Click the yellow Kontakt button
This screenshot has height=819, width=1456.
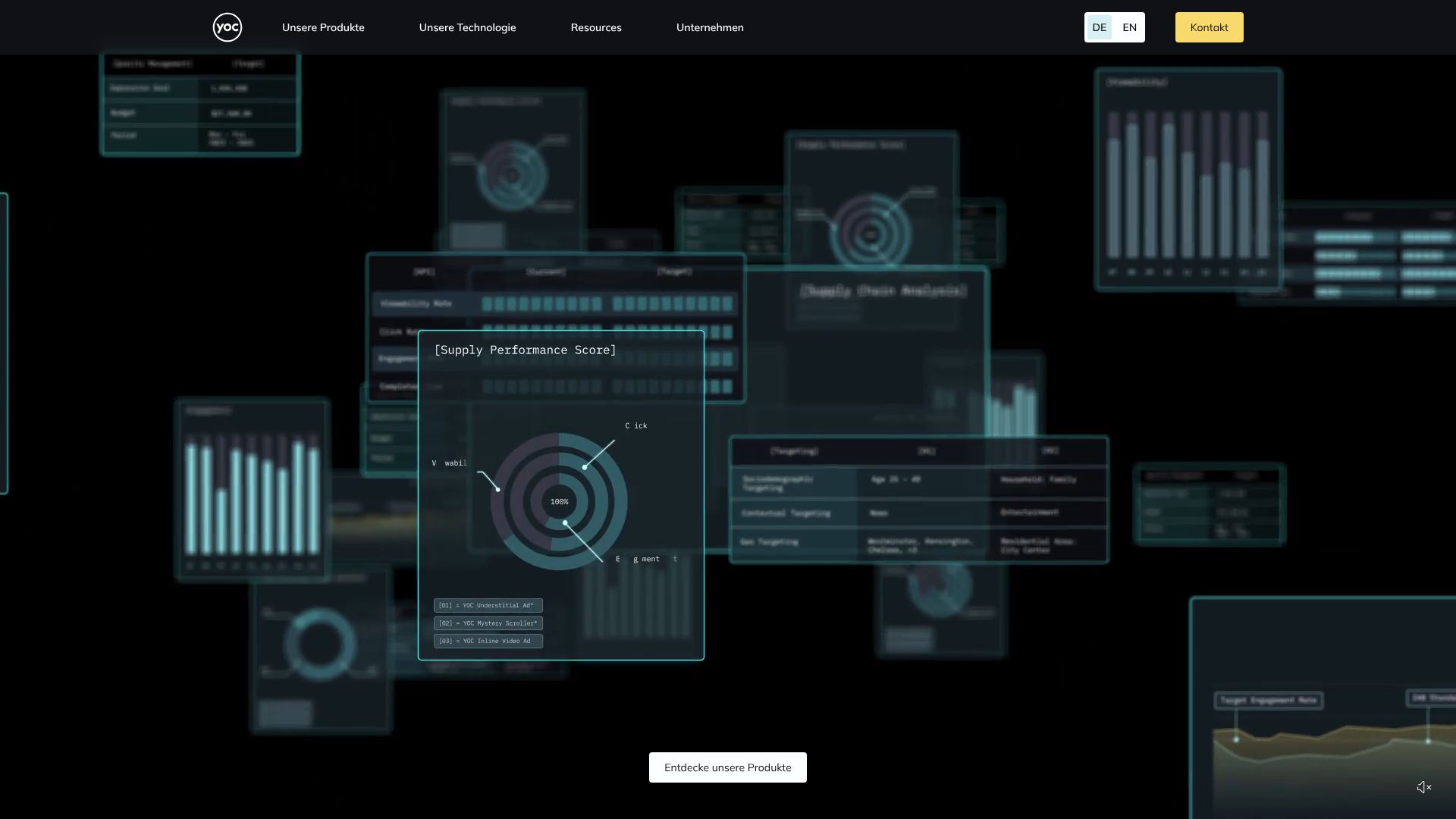point(1210,27)
